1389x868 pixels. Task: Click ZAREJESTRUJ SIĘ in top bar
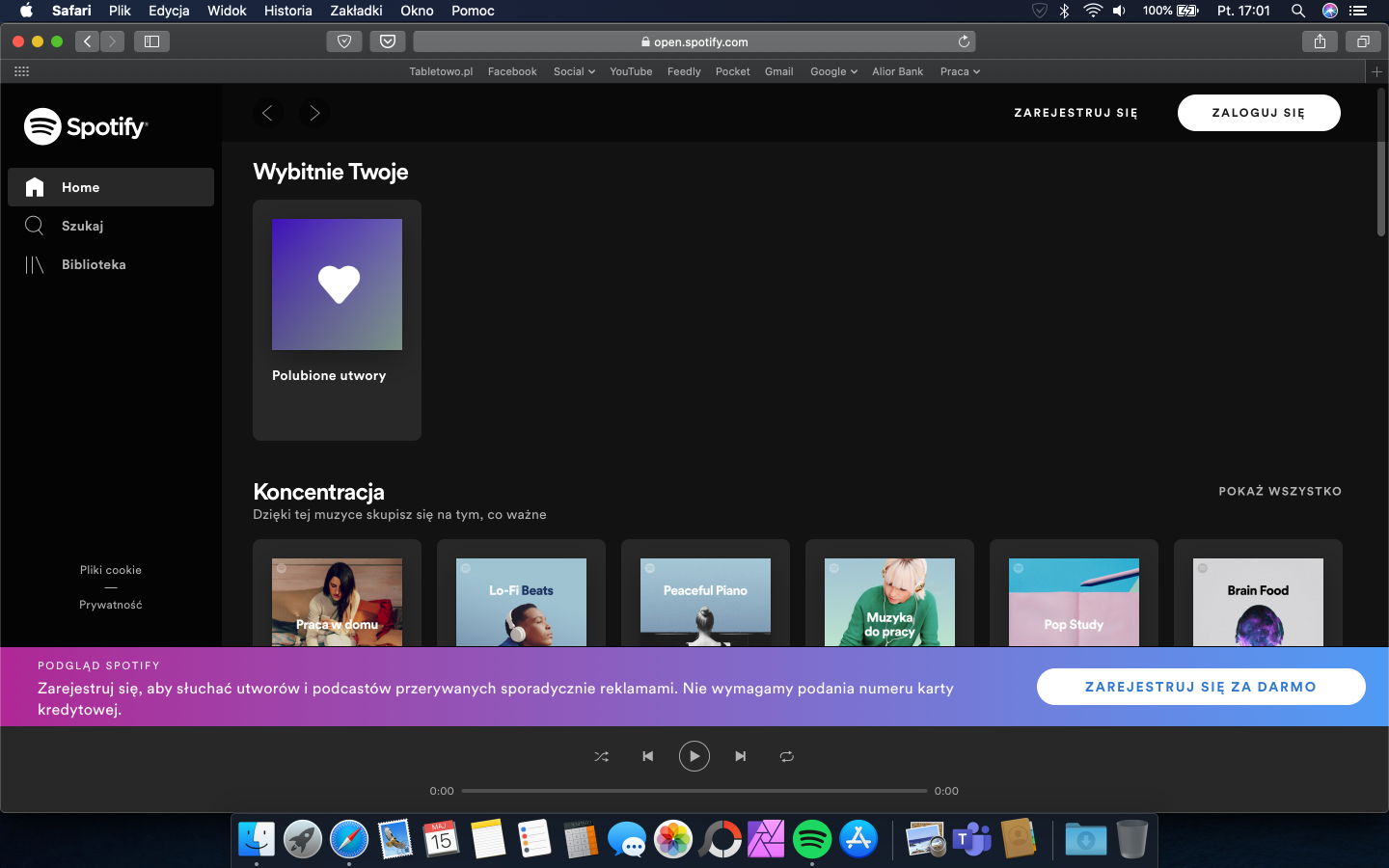click(x=1076, y=113)
